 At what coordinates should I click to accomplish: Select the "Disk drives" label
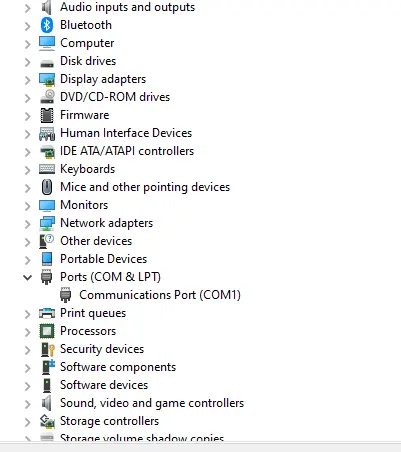[x=88, y=61]
